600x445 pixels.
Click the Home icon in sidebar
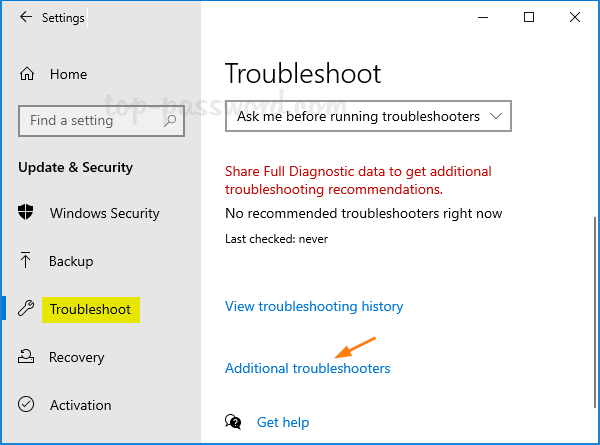tap(27, 74)
